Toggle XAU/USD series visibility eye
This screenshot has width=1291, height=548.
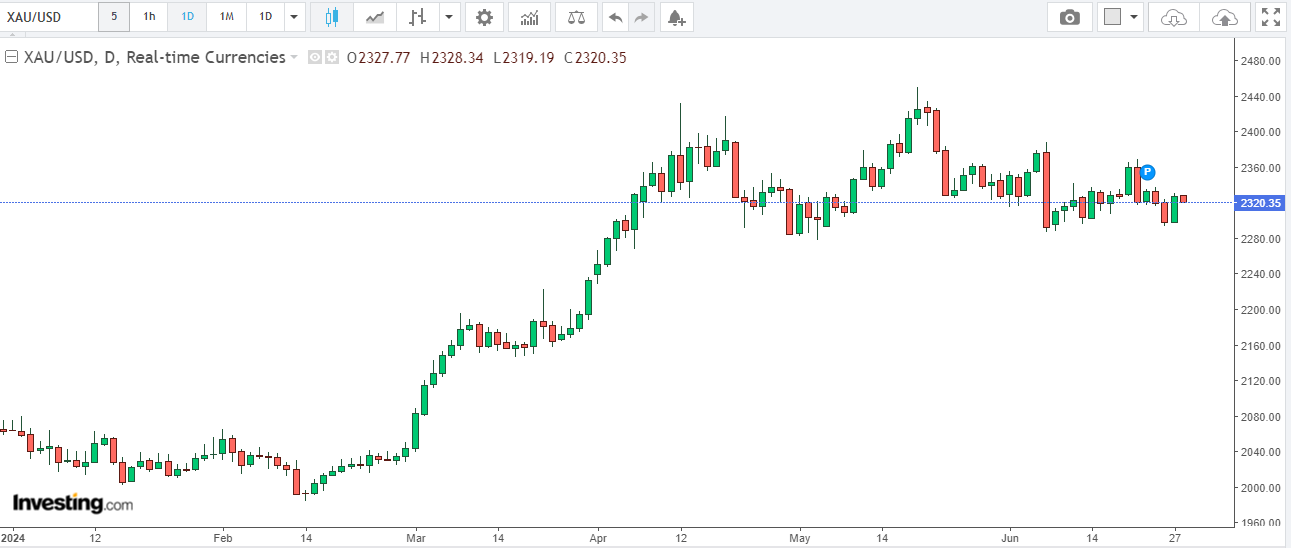click(x=314, y=58)
